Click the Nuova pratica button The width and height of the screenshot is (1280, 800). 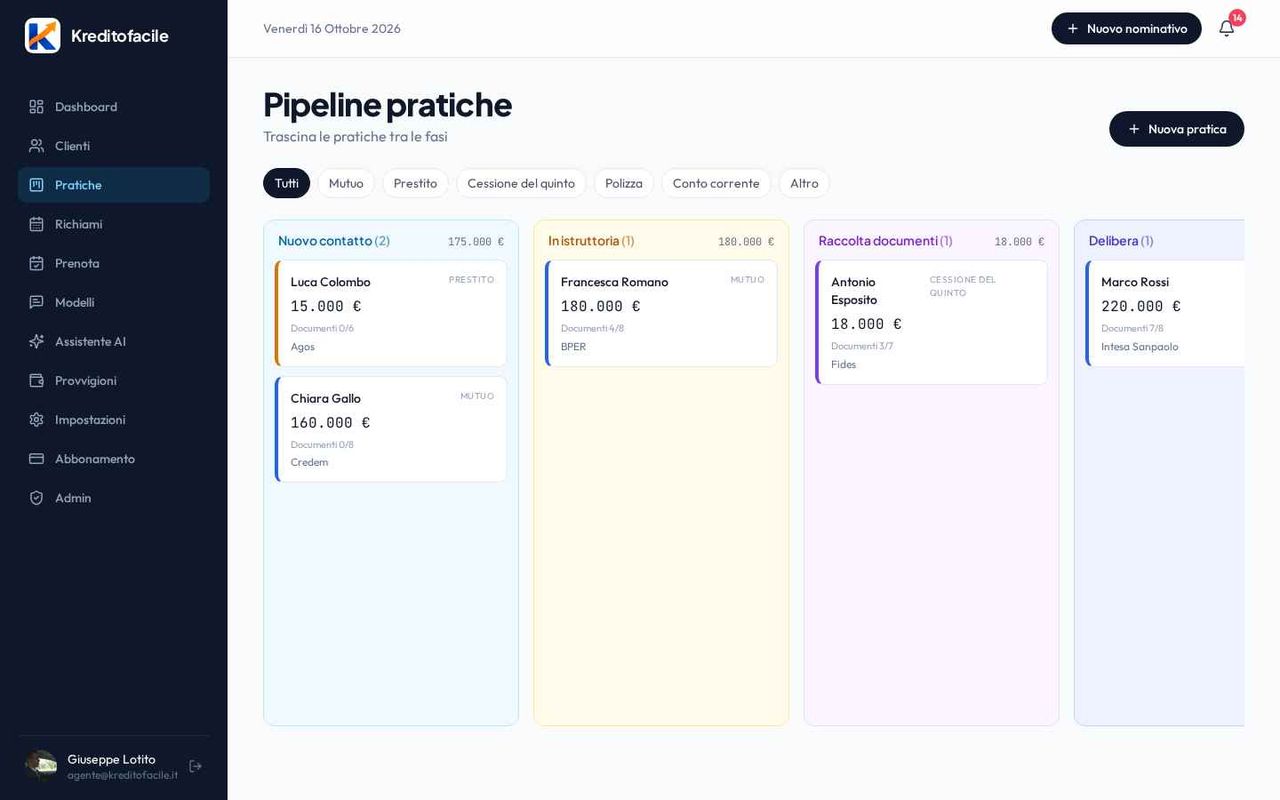(1177, 129)
